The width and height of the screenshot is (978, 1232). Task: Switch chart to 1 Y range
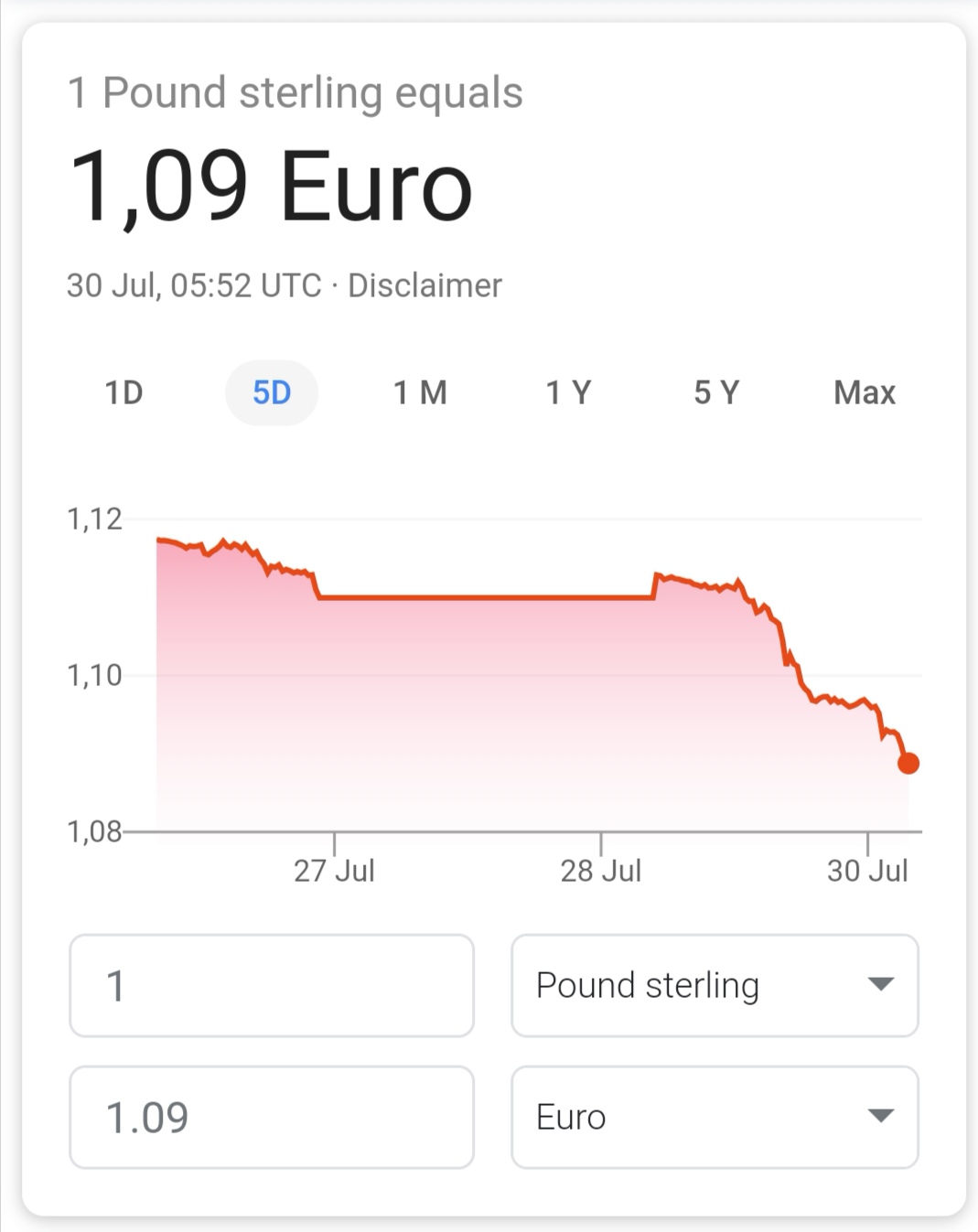coord(568,392)
